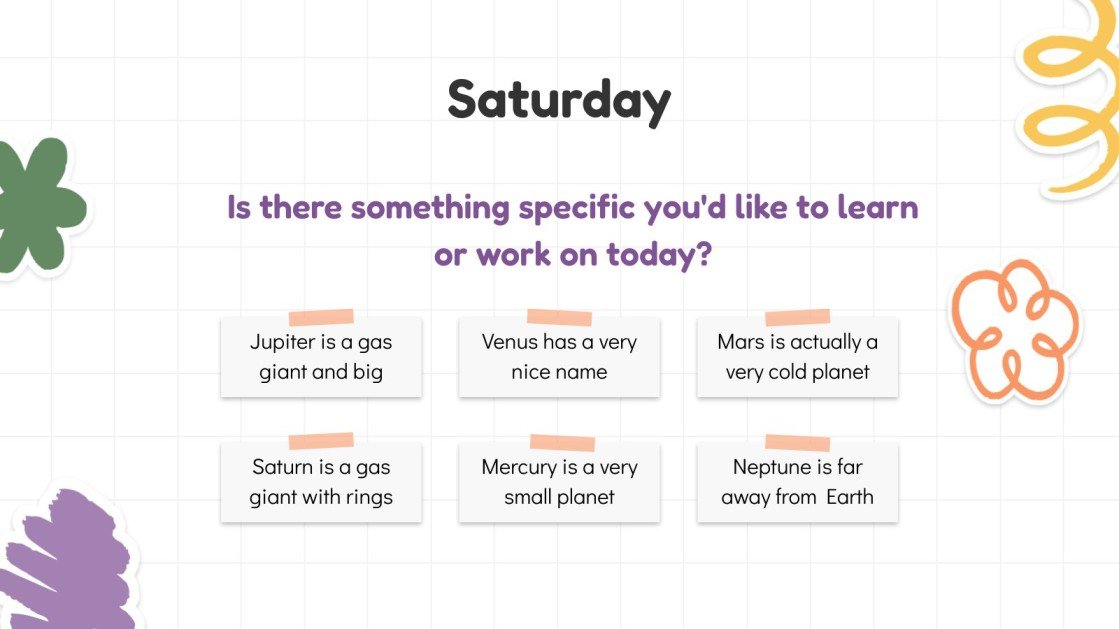
Task: Select the 'Mars is actually a very cold' note
Action: click(x=797, y=357)
